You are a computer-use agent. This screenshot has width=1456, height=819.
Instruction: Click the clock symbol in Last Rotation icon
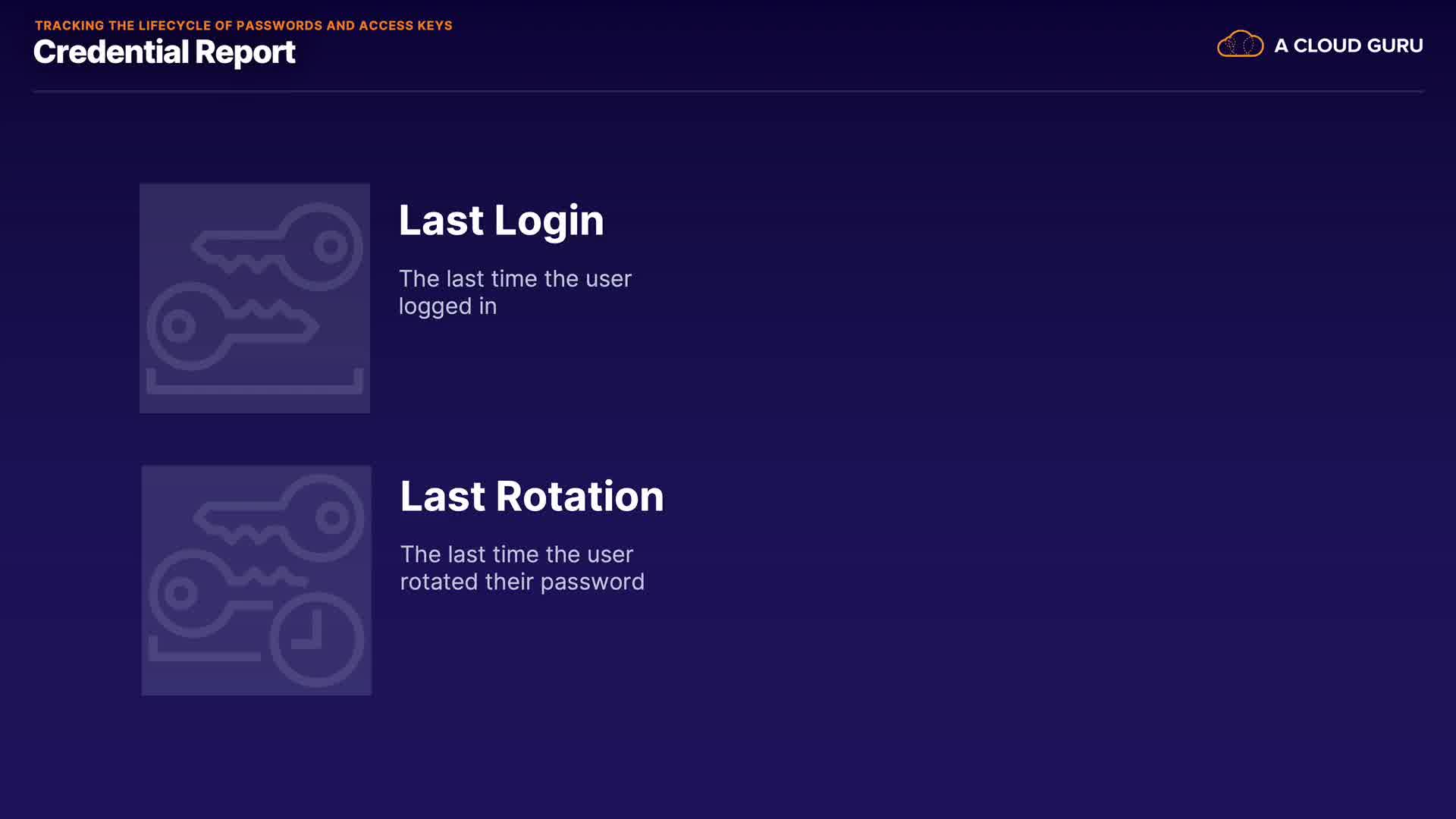317,639
